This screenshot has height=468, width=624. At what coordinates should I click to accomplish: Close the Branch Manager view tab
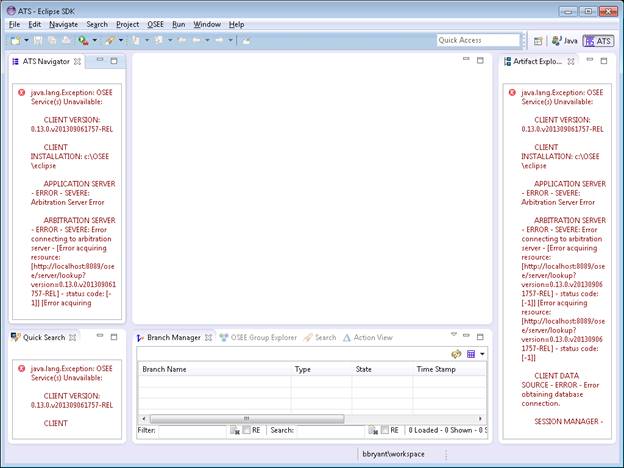208,338
